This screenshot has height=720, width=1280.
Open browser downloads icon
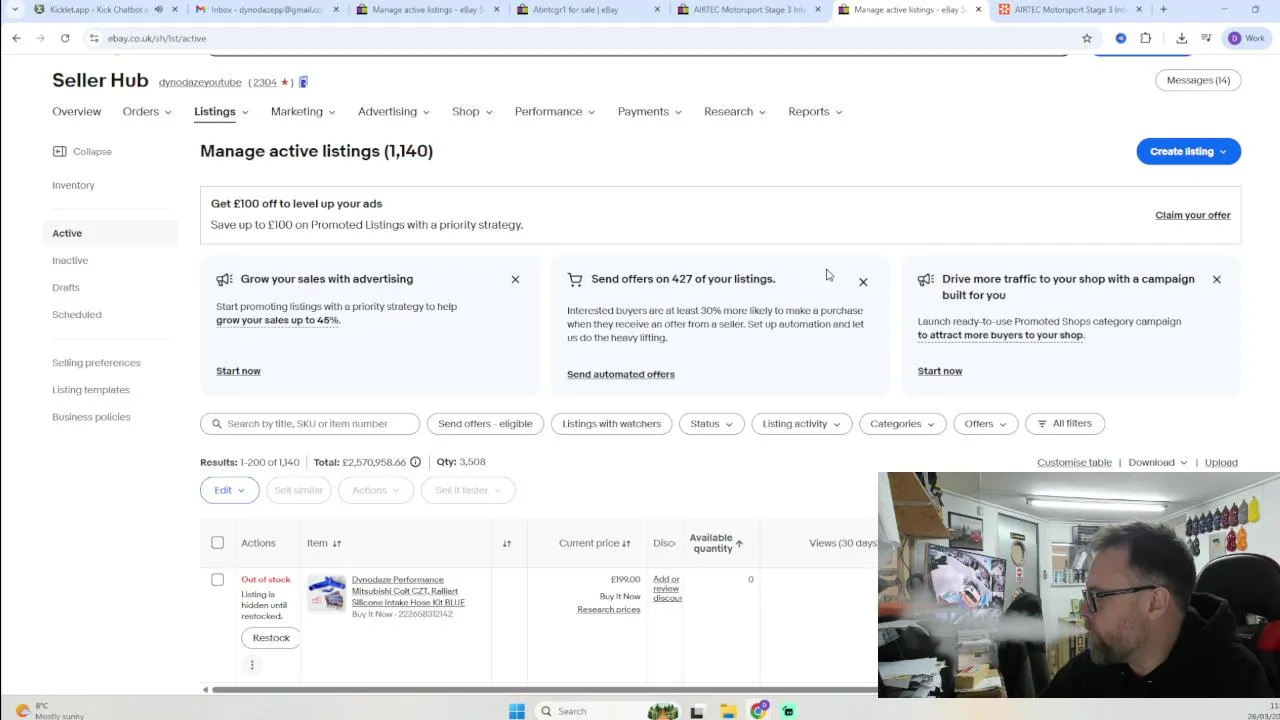1182,38
